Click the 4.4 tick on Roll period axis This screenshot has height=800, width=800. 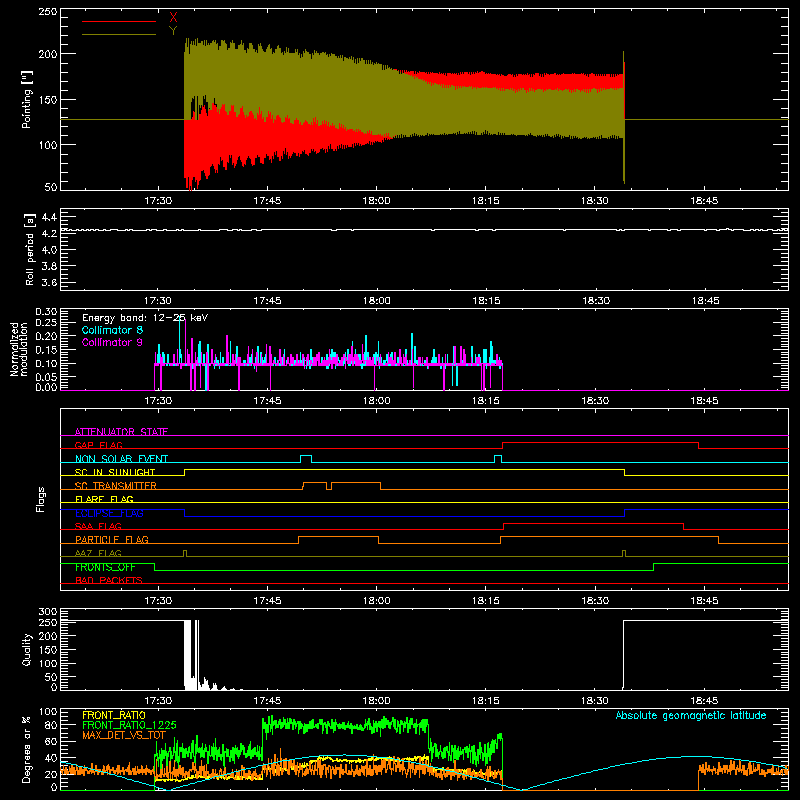(x=49, y=217)
